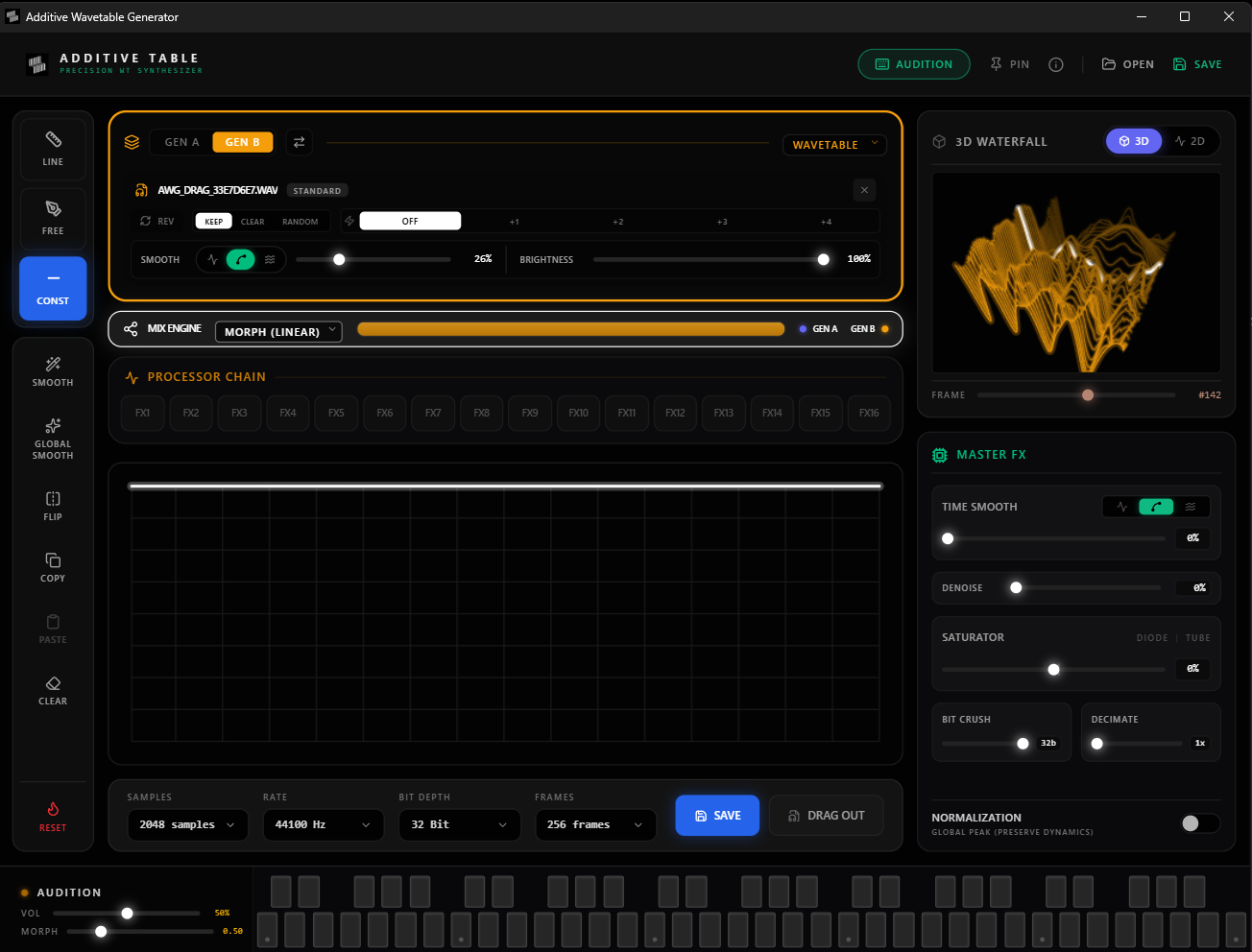The height and width of the screenshot is (952, 1252).
Task: Select the OFF octave shift option
Action: 410,221
